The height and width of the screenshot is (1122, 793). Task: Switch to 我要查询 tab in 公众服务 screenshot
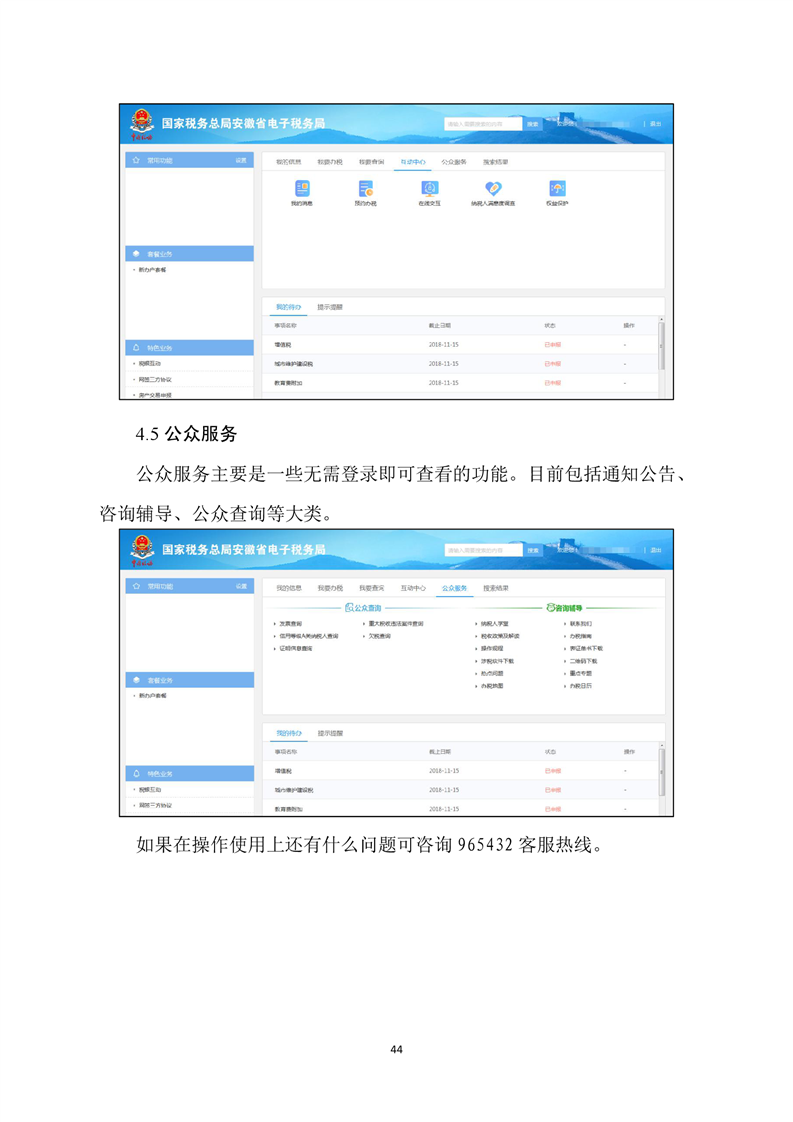[371, 588]
